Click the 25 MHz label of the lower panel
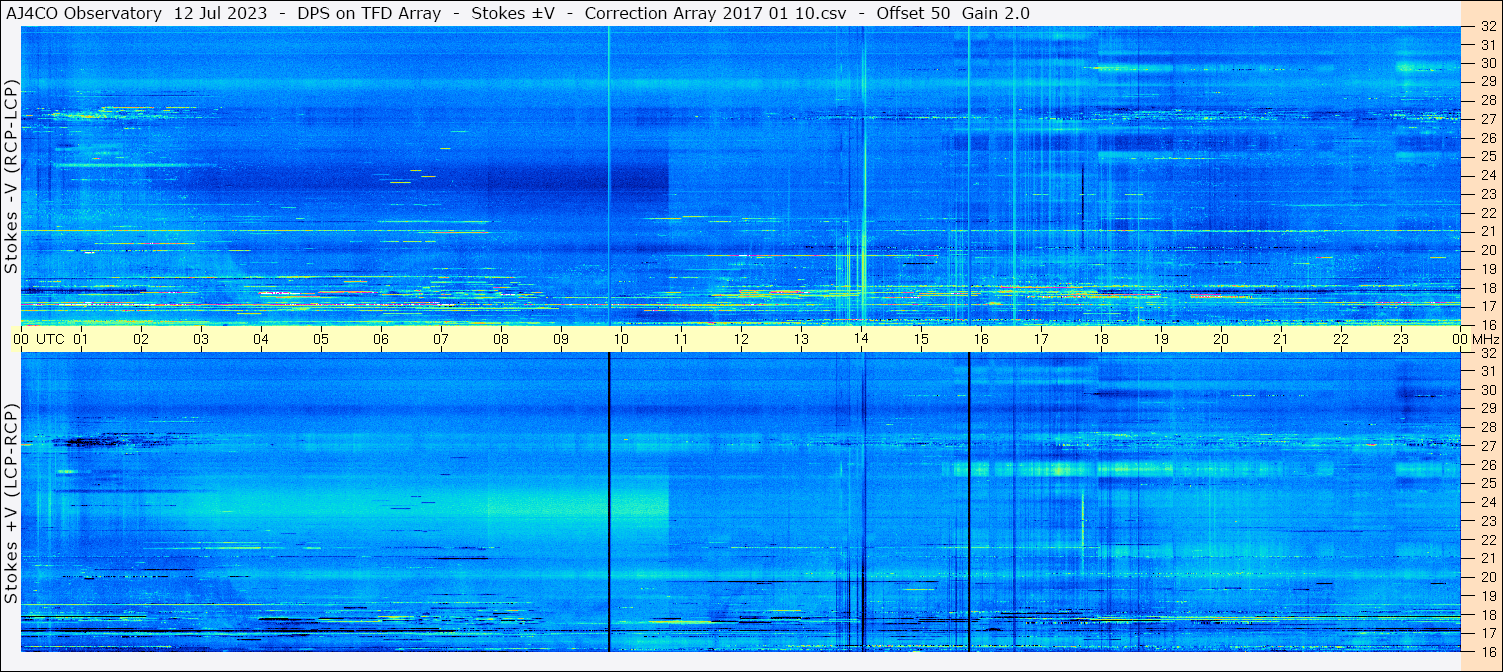The width and height of the screenshot is (1503, 672). coord(1488,484)
